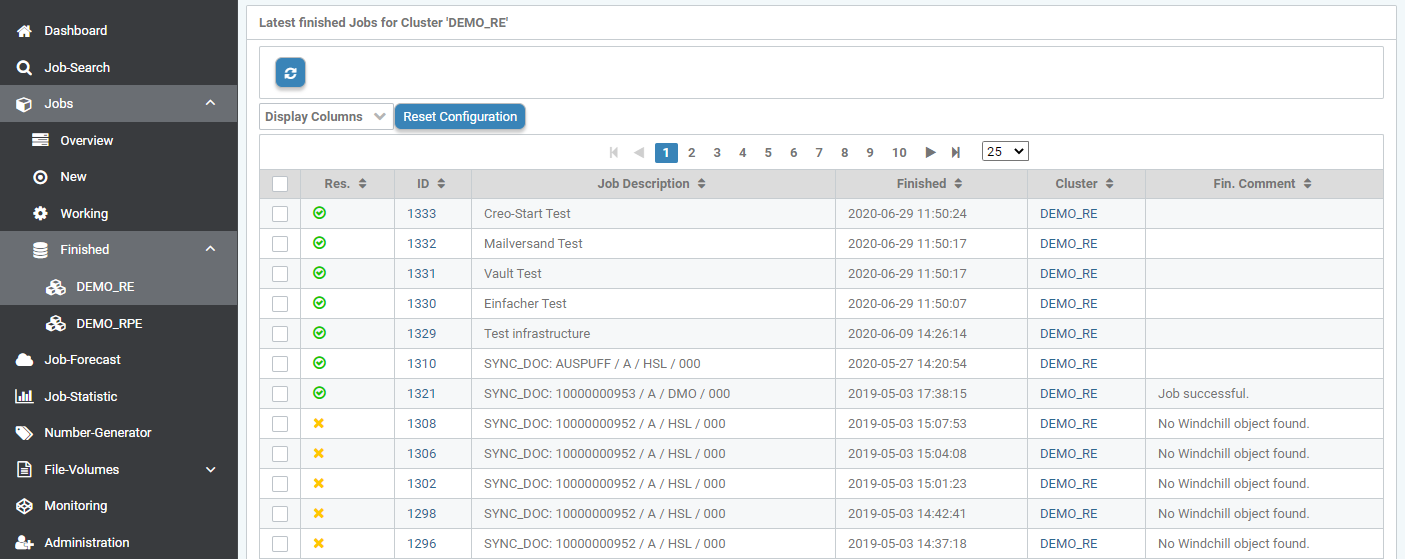Check the row for job 1308

pyautogui.click(x=280, y=424)
